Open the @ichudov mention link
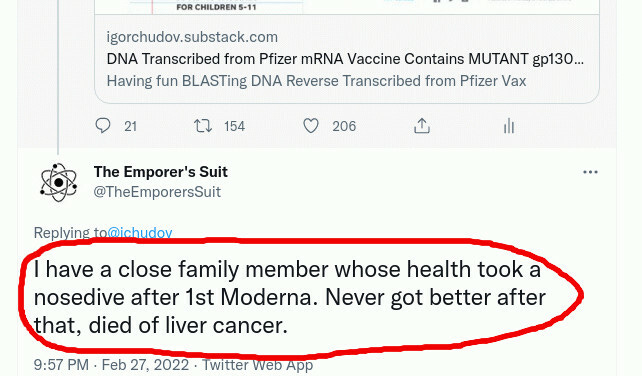Viewport: 642px width, 376px height. pos(140,233)
